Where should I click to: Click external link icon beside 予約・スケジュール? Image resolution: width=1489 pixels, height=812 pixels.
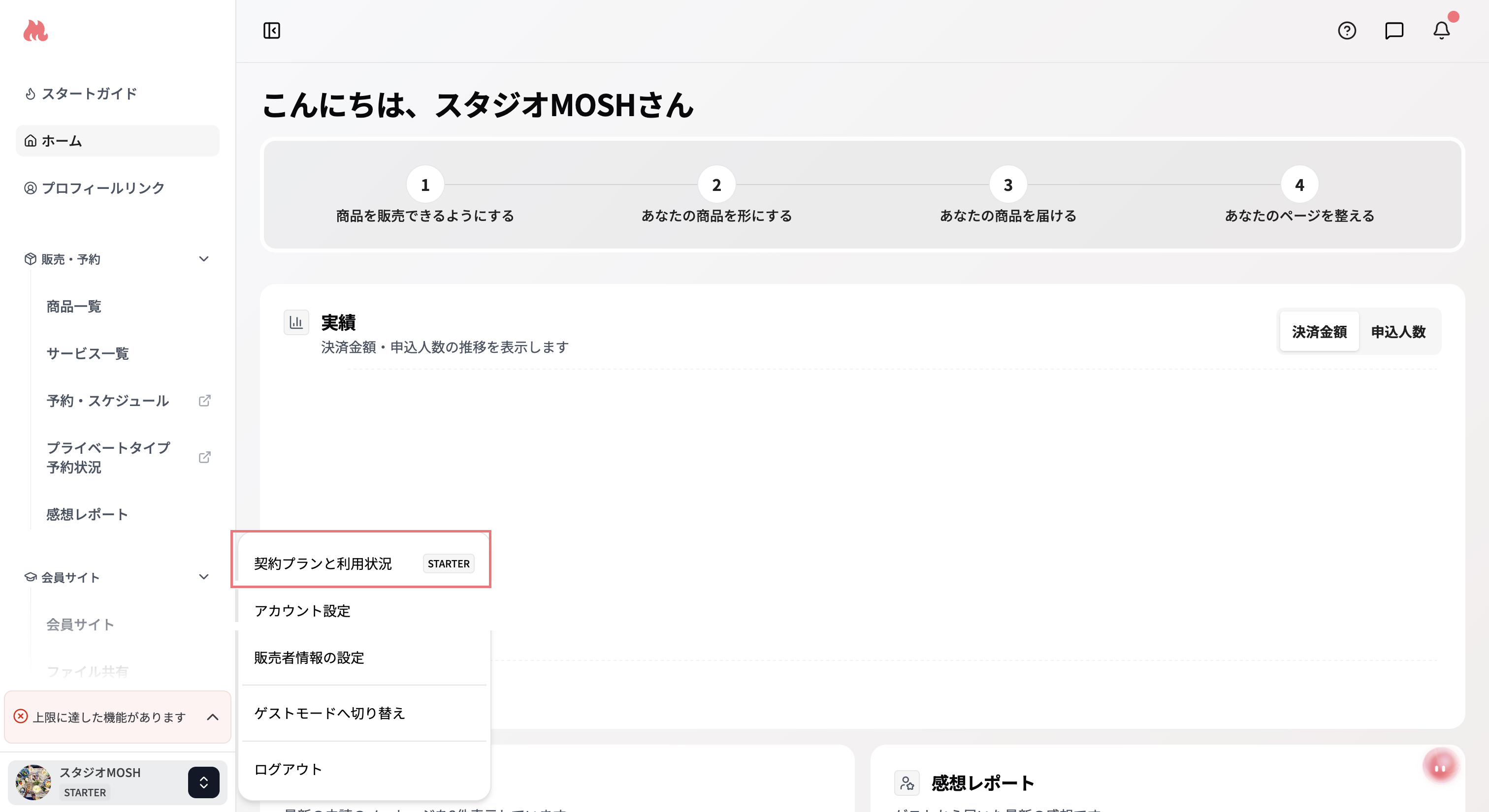205,401
